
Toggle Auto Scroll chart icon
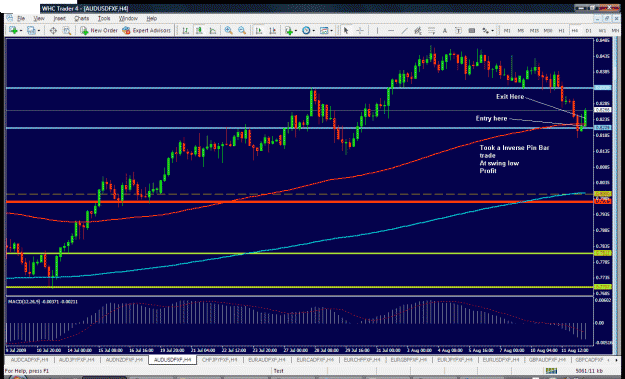click(x=259, y=30)
